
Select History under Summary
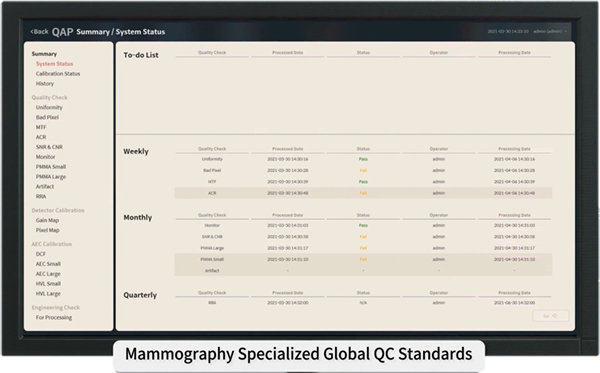coord(45,83)
